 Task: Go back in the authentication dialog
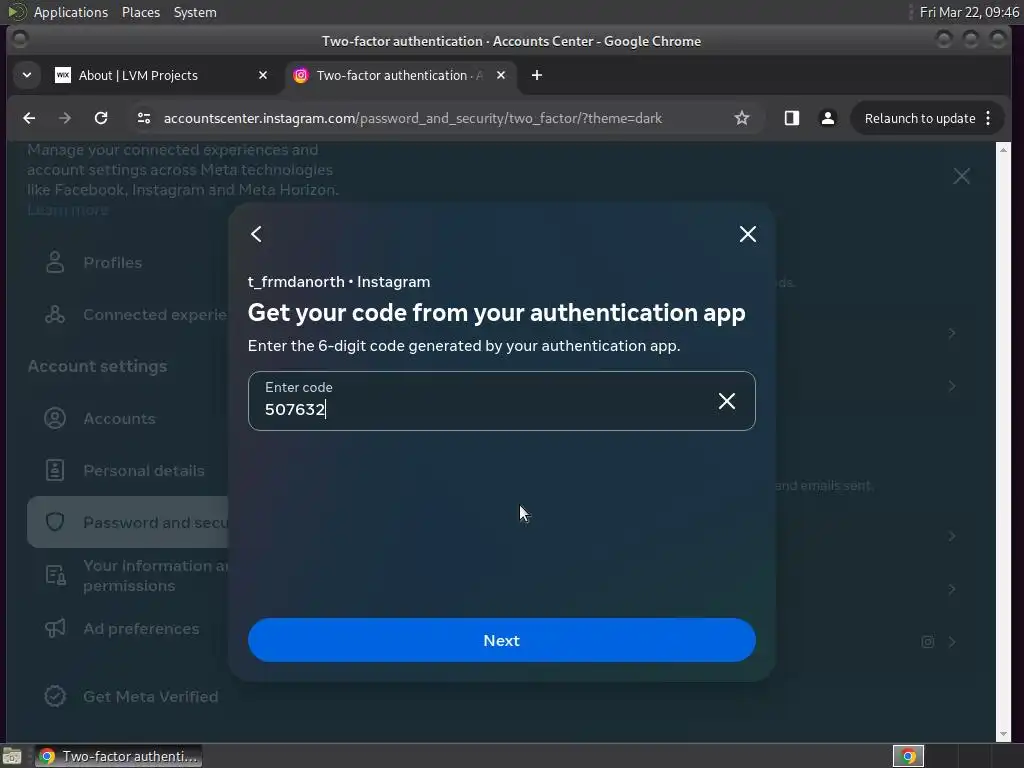(x=257, y=234)
